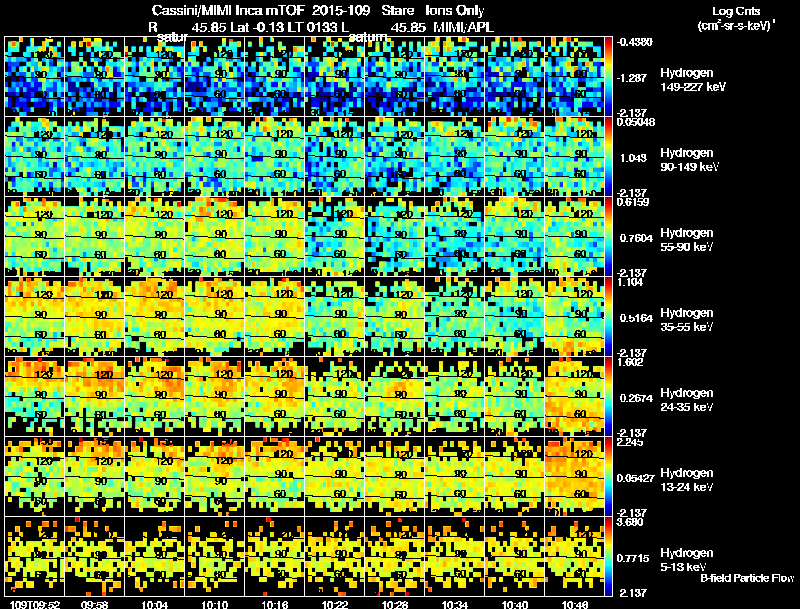Click the Hydrogen 149-227 keV row label

tap(693, 80)
